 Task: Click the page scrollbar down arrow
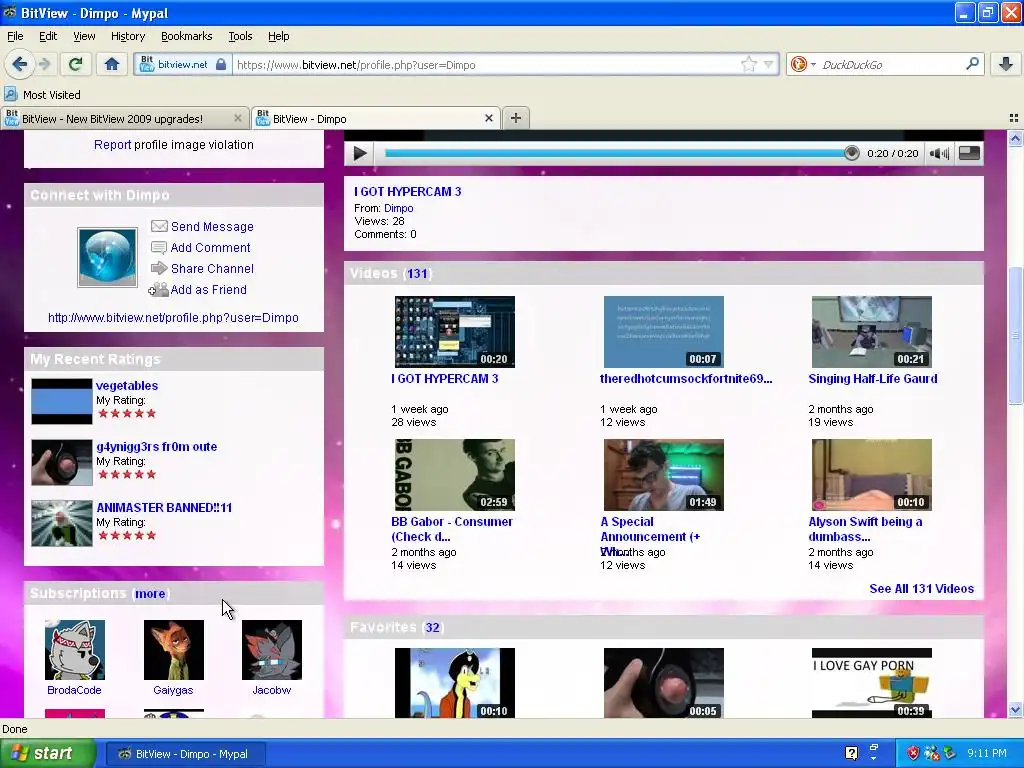(x=1015, y=709)
